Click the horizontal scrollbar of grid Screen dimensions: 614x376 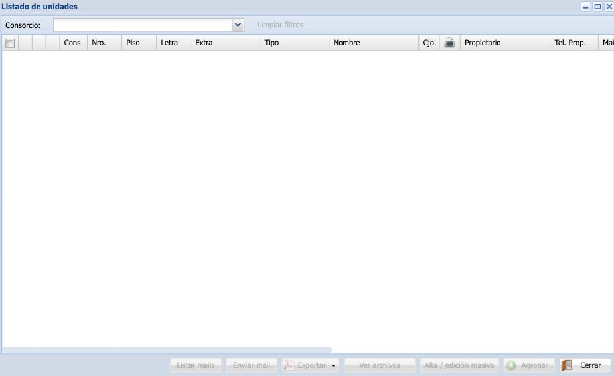click(x=167, y=349)
